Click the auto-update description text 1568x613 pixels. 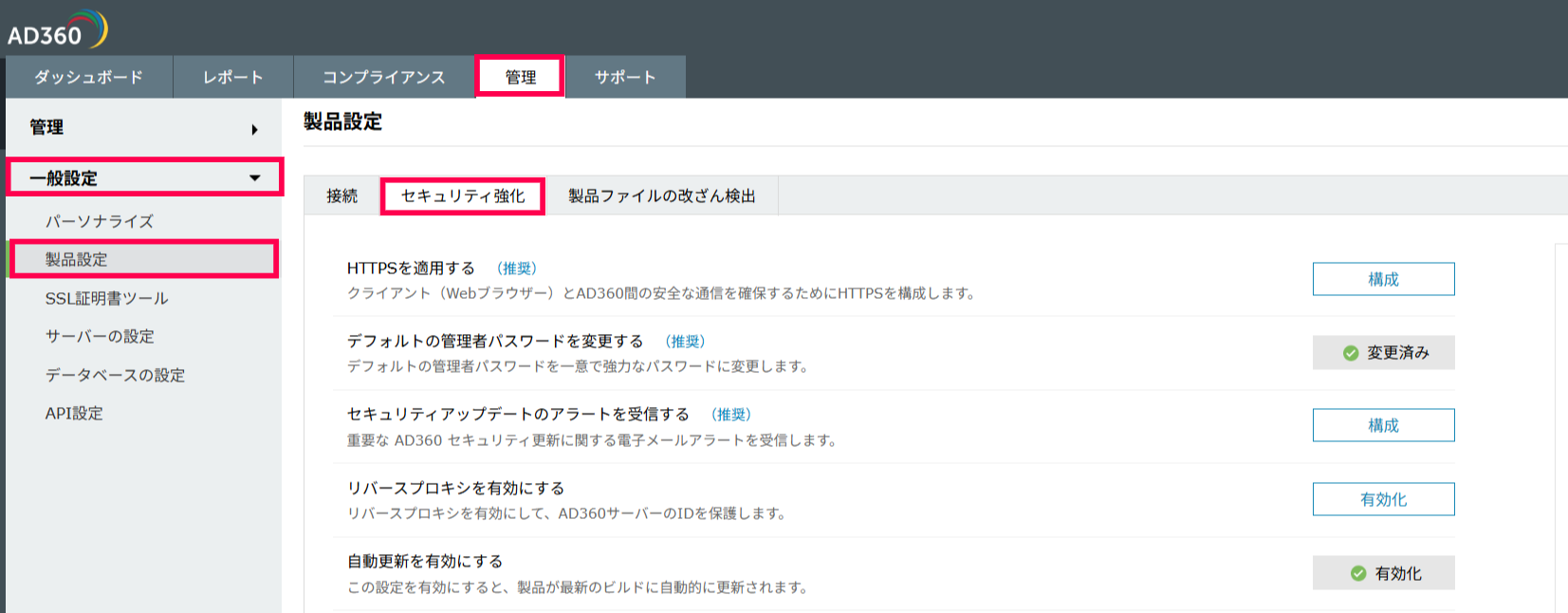[x=579, y=587]
